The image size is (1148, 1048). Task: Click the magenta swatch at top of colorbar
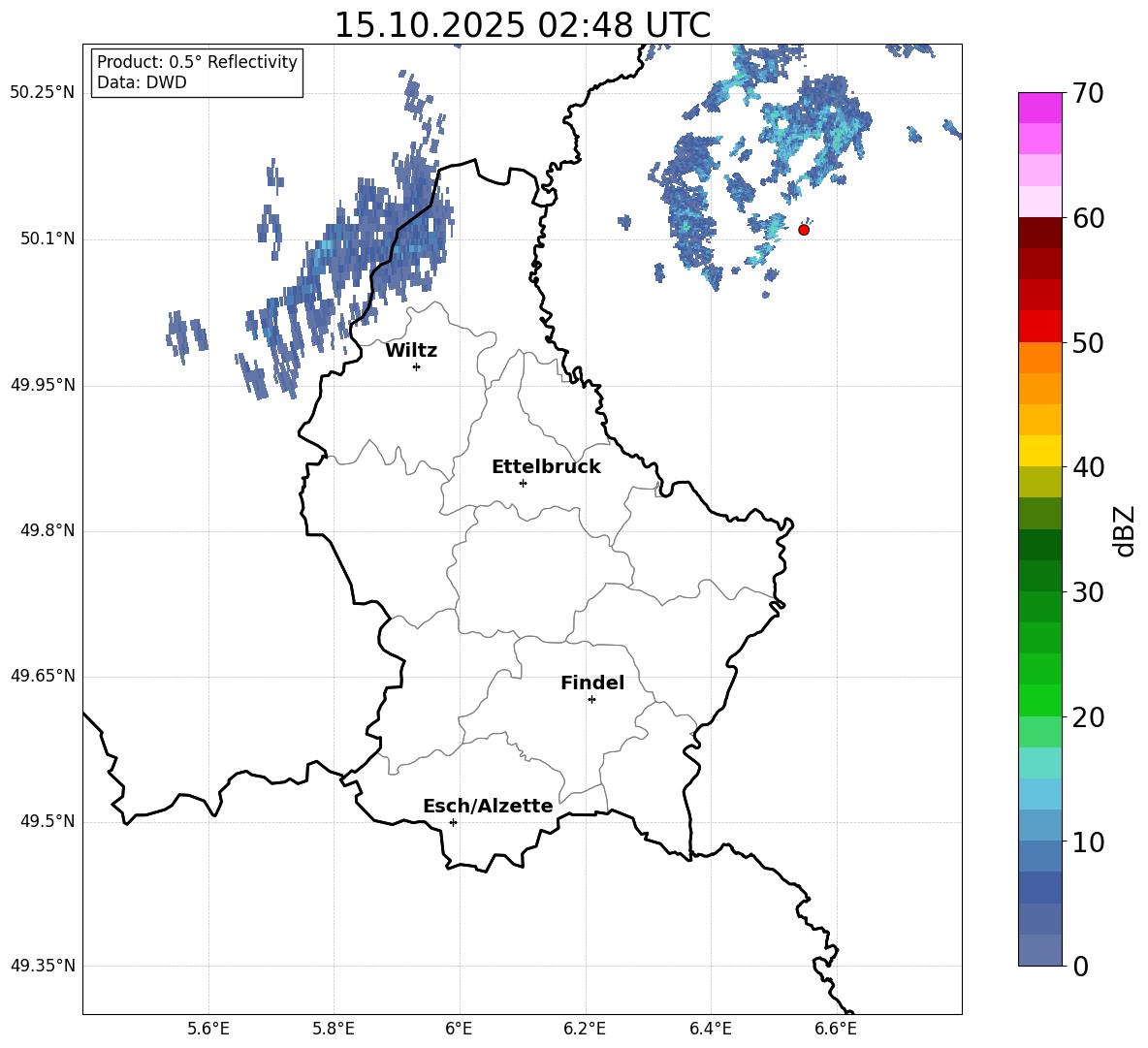[x=1040, y=108]
